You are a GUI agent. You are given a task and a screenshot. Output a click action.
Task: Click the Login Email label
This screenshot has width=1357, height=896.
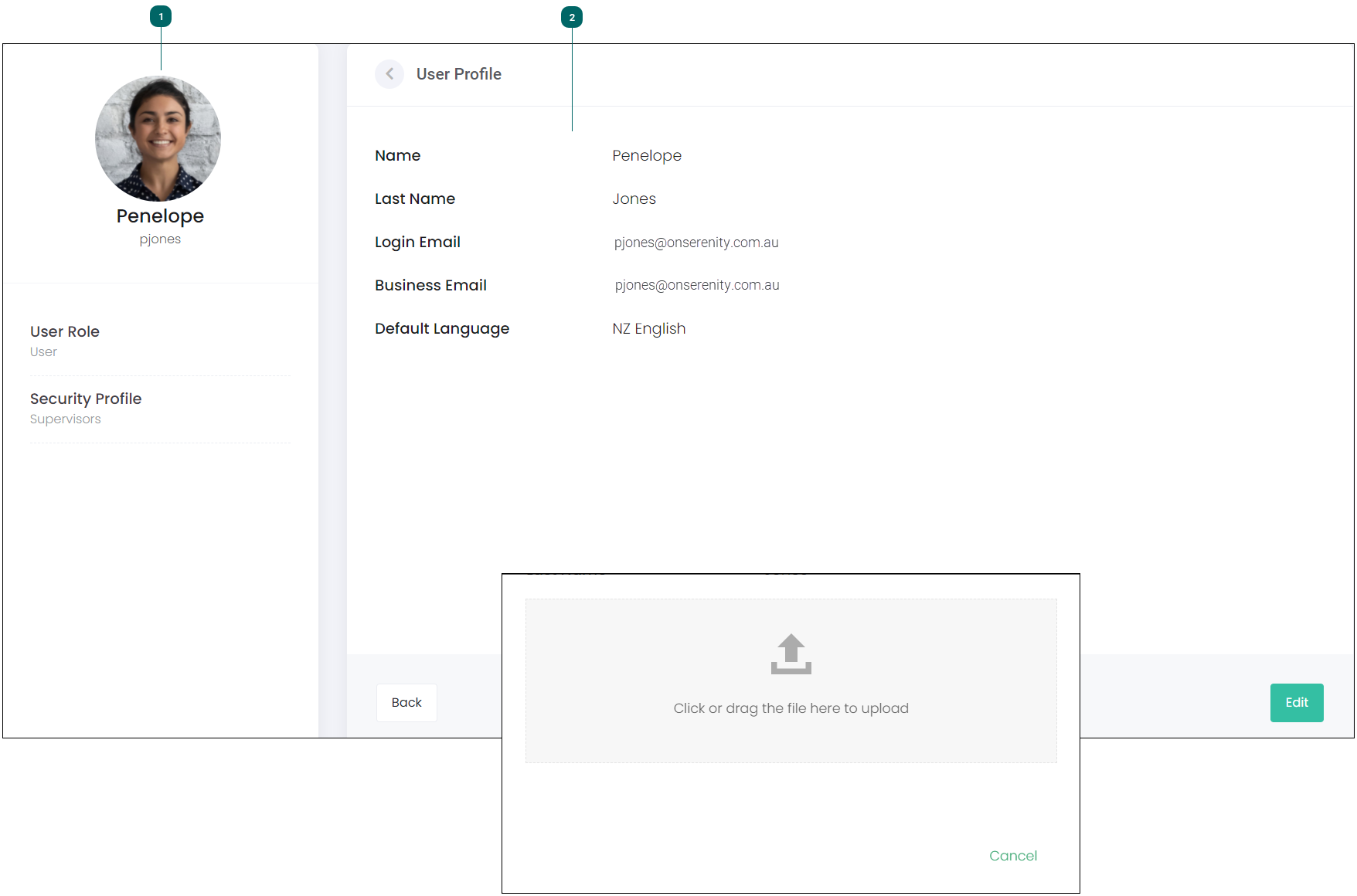(417, 242)
